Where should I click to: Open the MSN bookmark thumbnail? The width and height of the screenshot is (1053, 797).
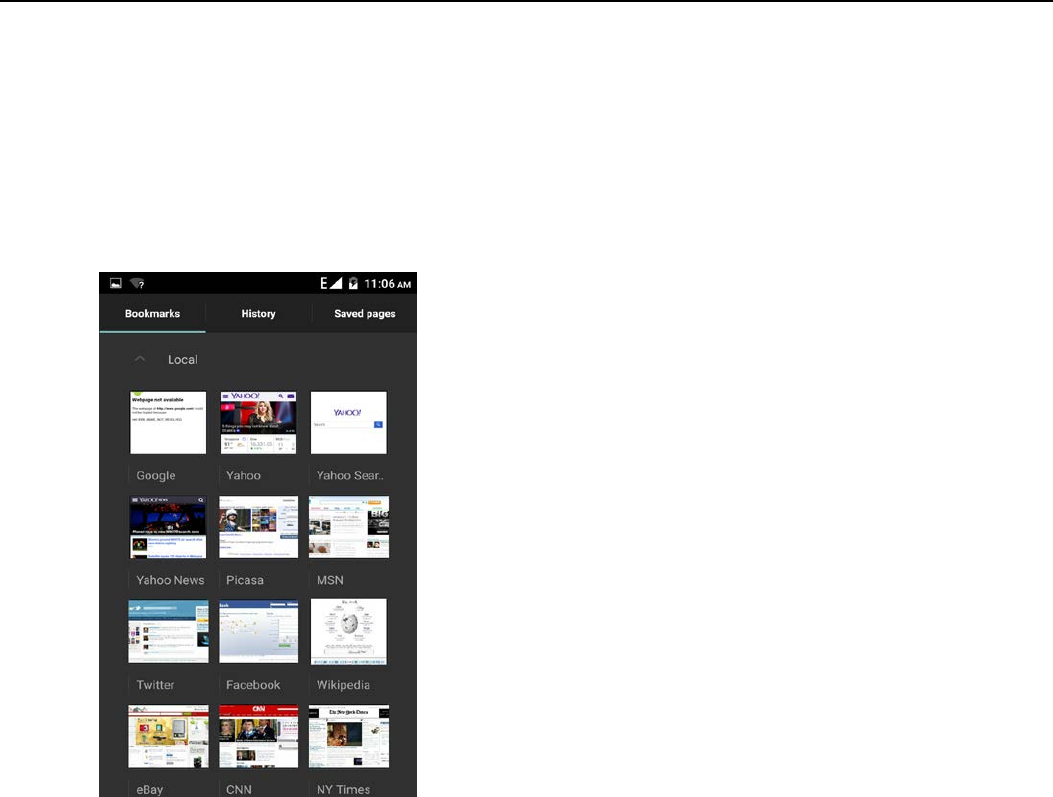[349, 527]
